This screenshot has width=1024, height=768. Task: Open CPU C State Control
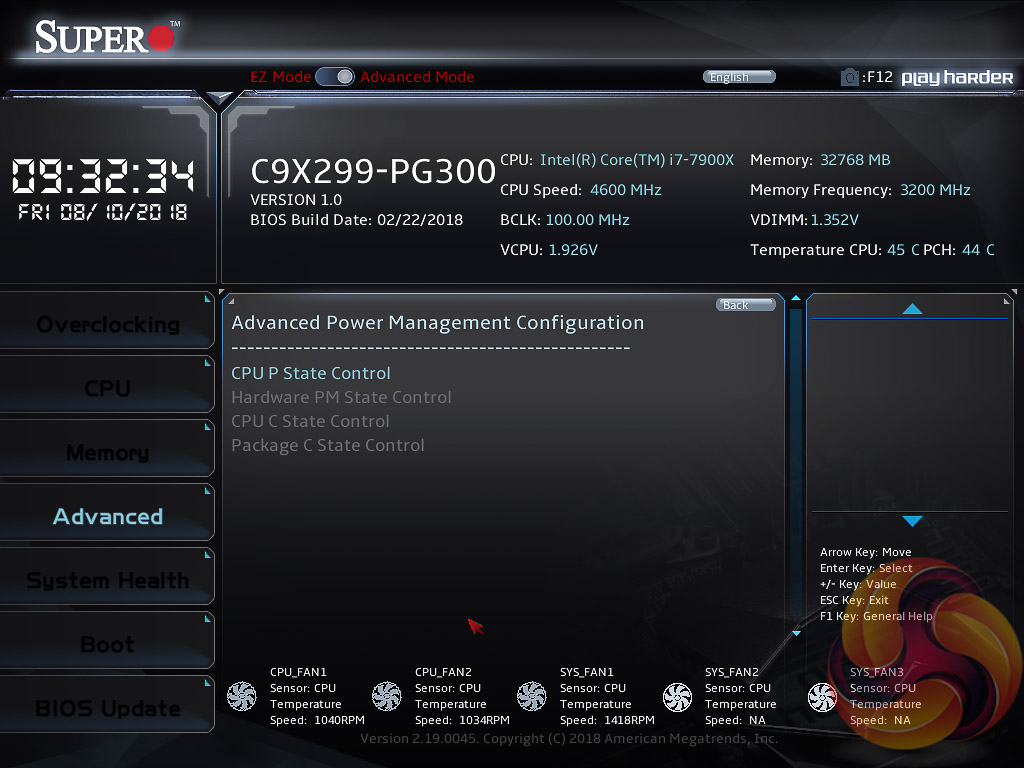click(x=310, y=421)
